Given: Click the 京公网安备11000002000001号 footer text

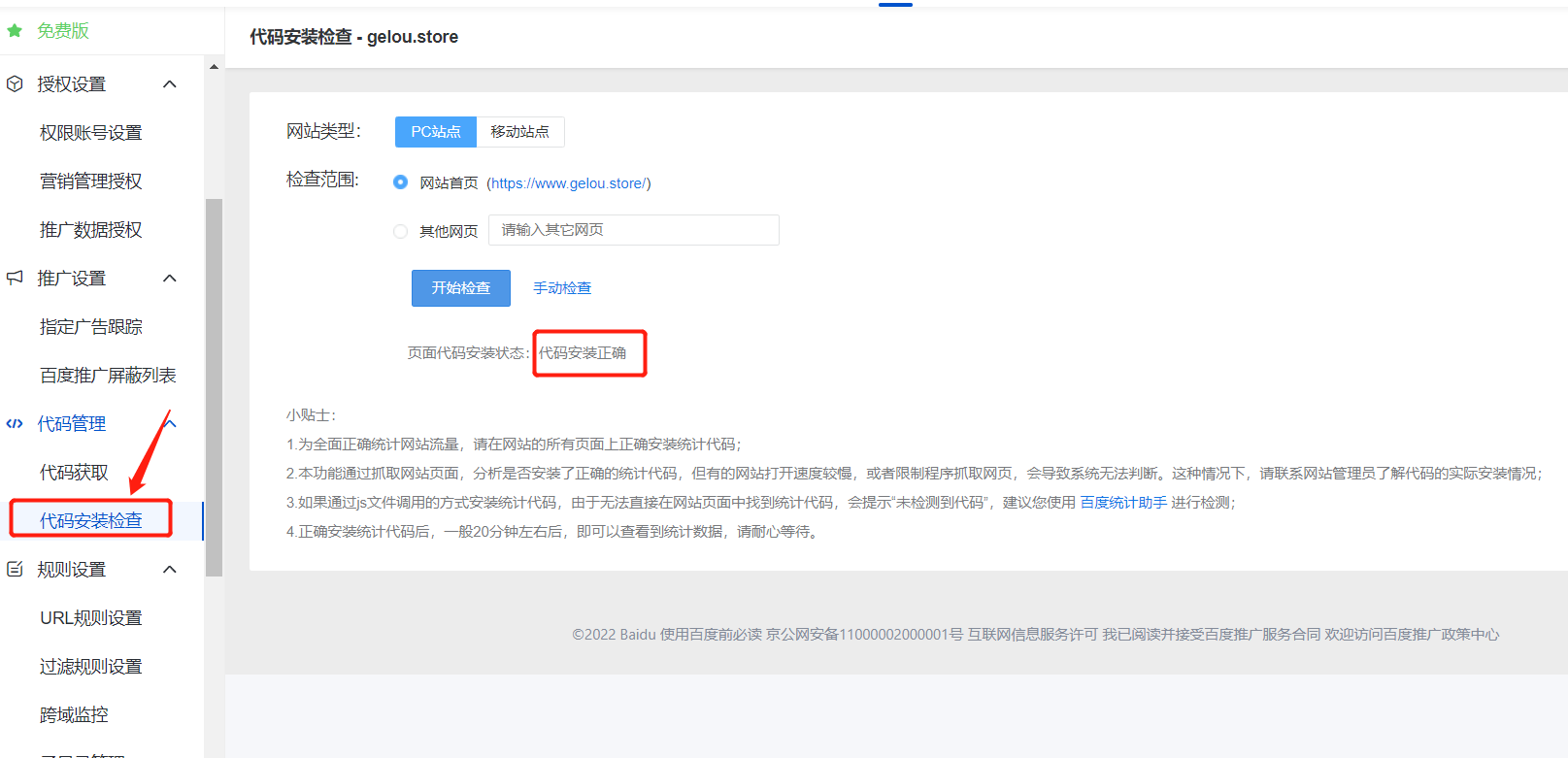Looking at the screenshot, I should pyautogui.click(x=865, y=635).
